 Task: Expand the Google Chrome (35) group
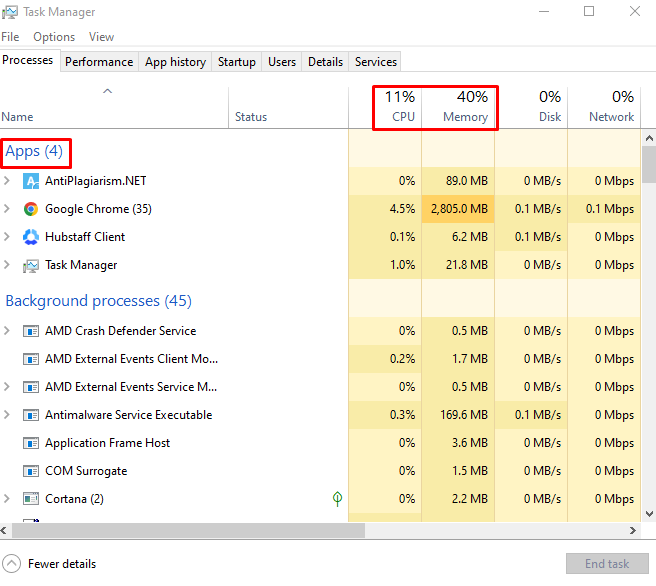[x=7, y=208]
